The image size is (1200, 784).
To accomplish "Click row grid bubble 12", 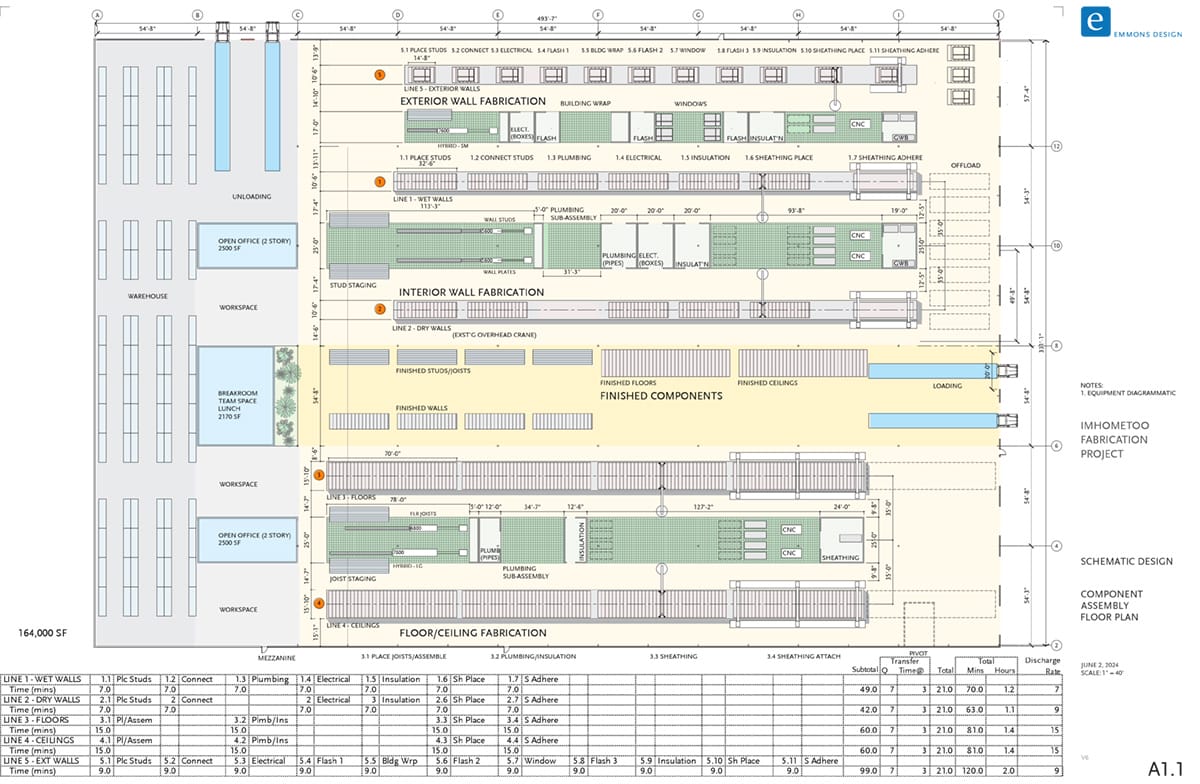I will click(1056, 146).
